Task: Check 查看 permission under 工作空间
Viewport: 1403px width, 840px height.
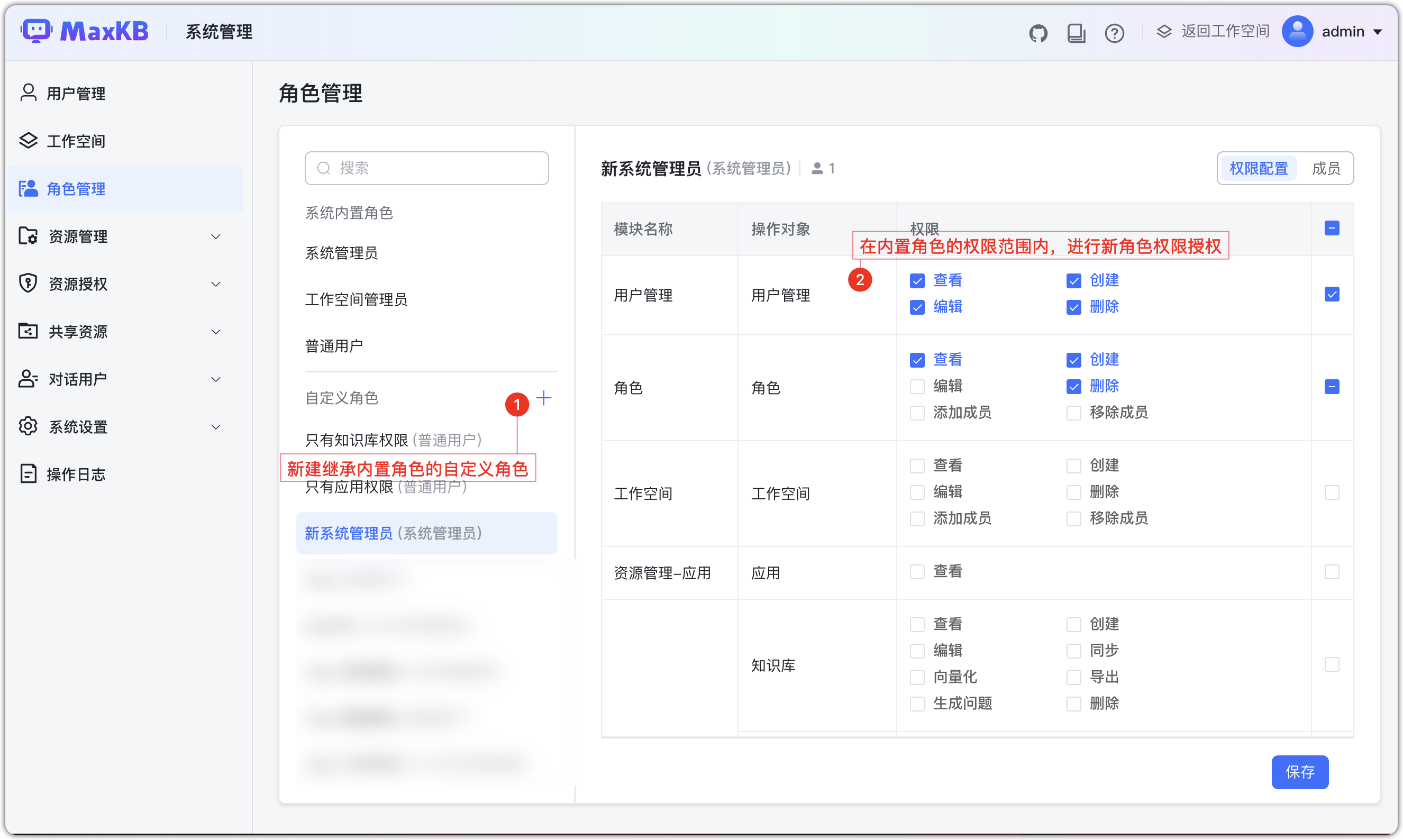Action: pyautogui.click(x=917, y=465)
